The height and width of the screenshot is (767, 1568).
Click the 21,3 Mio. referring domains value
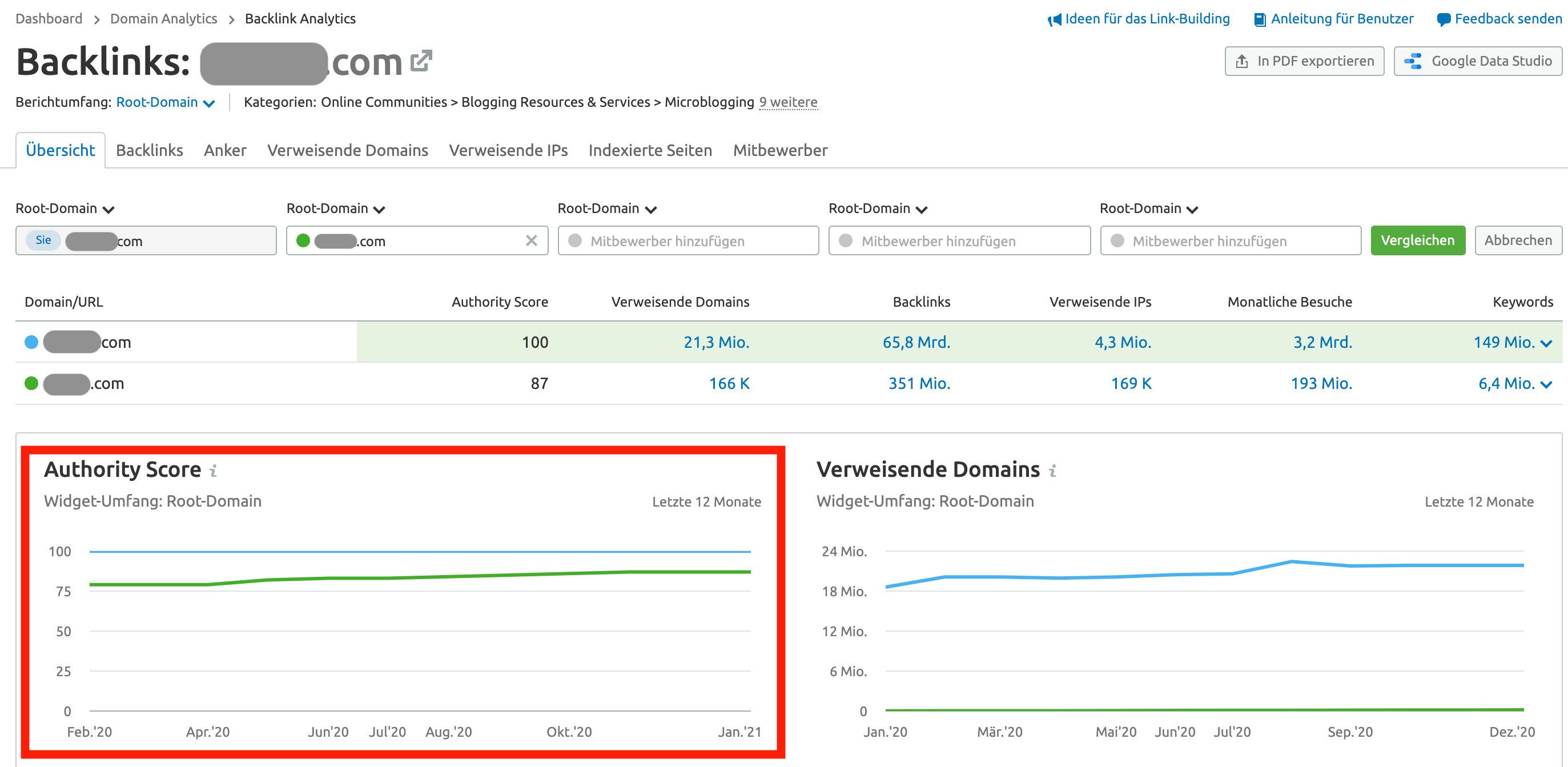coord(717,342)
